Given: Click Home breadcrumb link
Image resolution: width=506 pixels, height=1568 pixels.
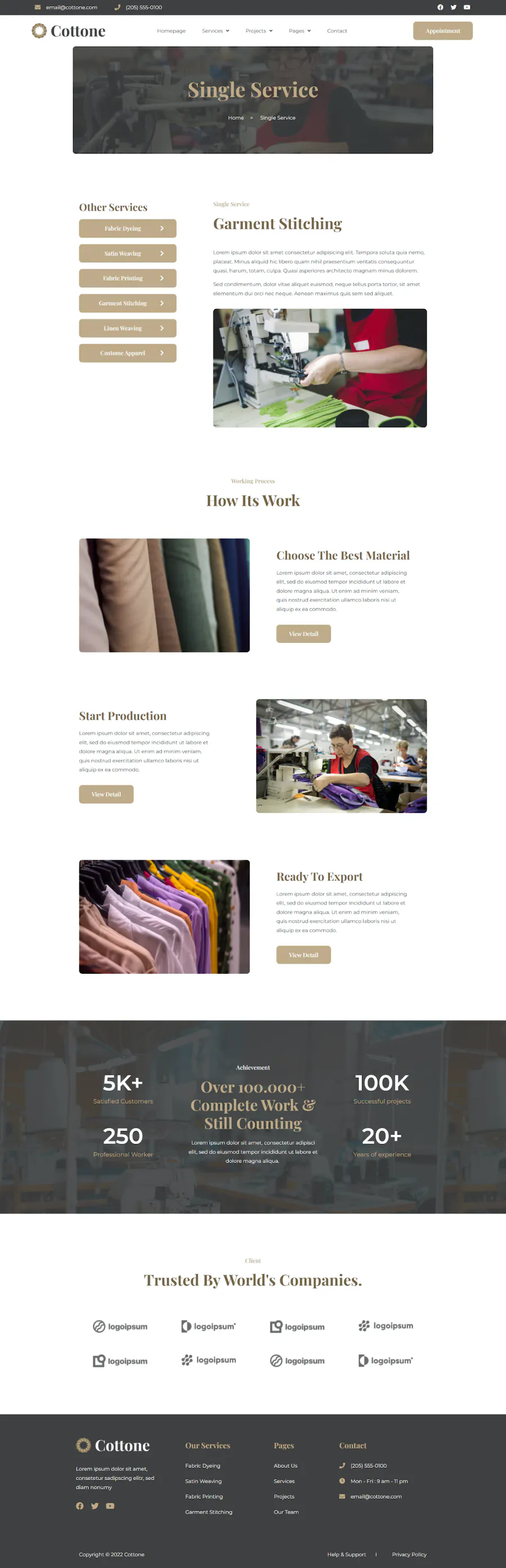Looking at the screenshot, I should click(x=236, y=118).
